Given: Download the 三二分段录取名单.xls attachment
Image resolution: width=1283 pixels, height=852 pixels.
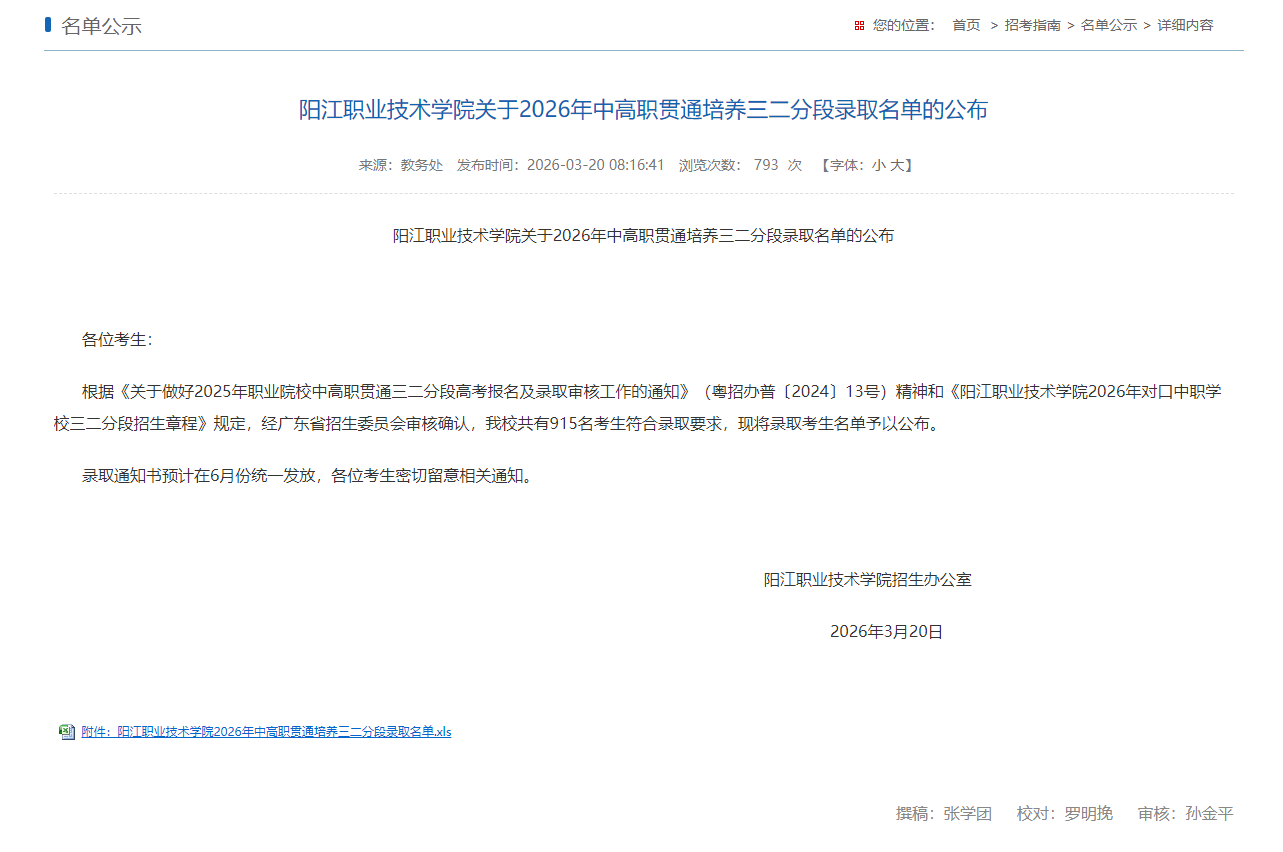Looking at the screenshot, I should click(x=265, y=731).
